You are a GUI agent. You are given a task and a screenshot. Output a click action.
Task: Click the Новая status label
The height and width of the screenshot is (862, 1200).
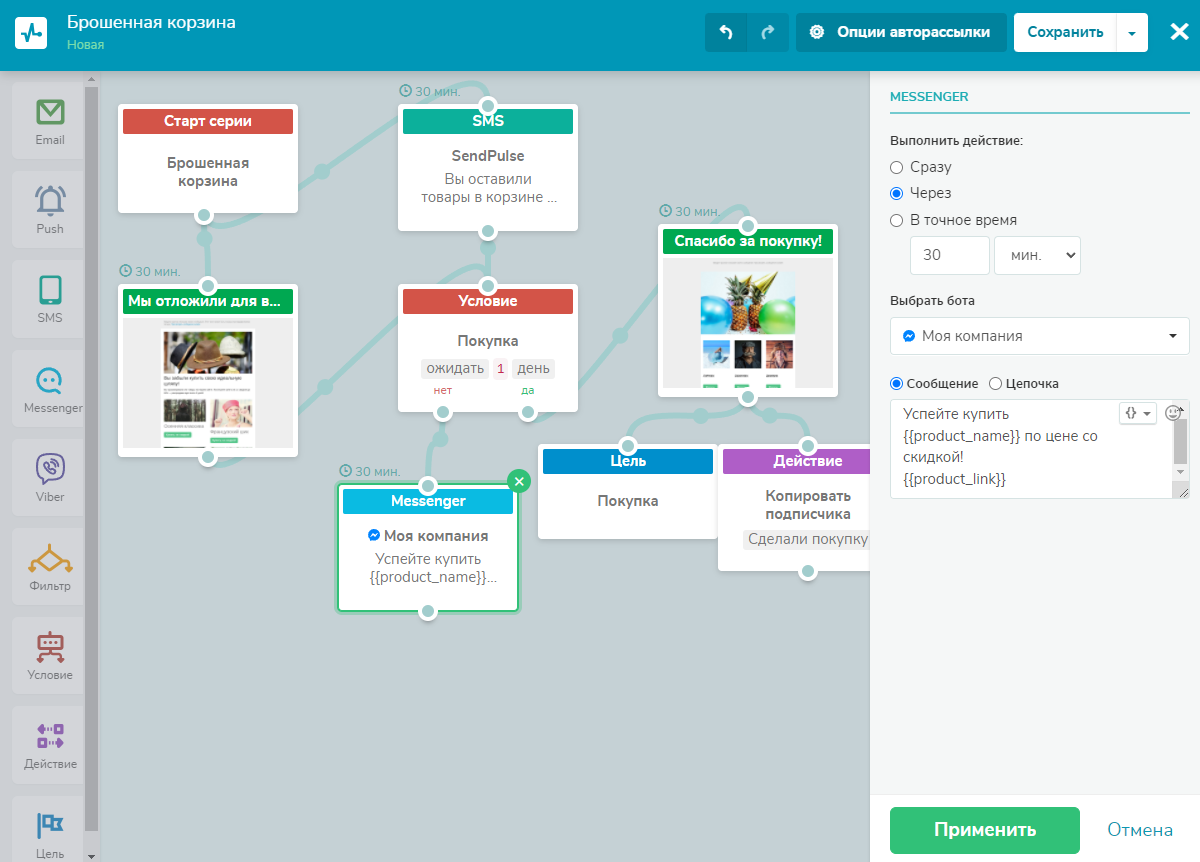tap(86, 44)
